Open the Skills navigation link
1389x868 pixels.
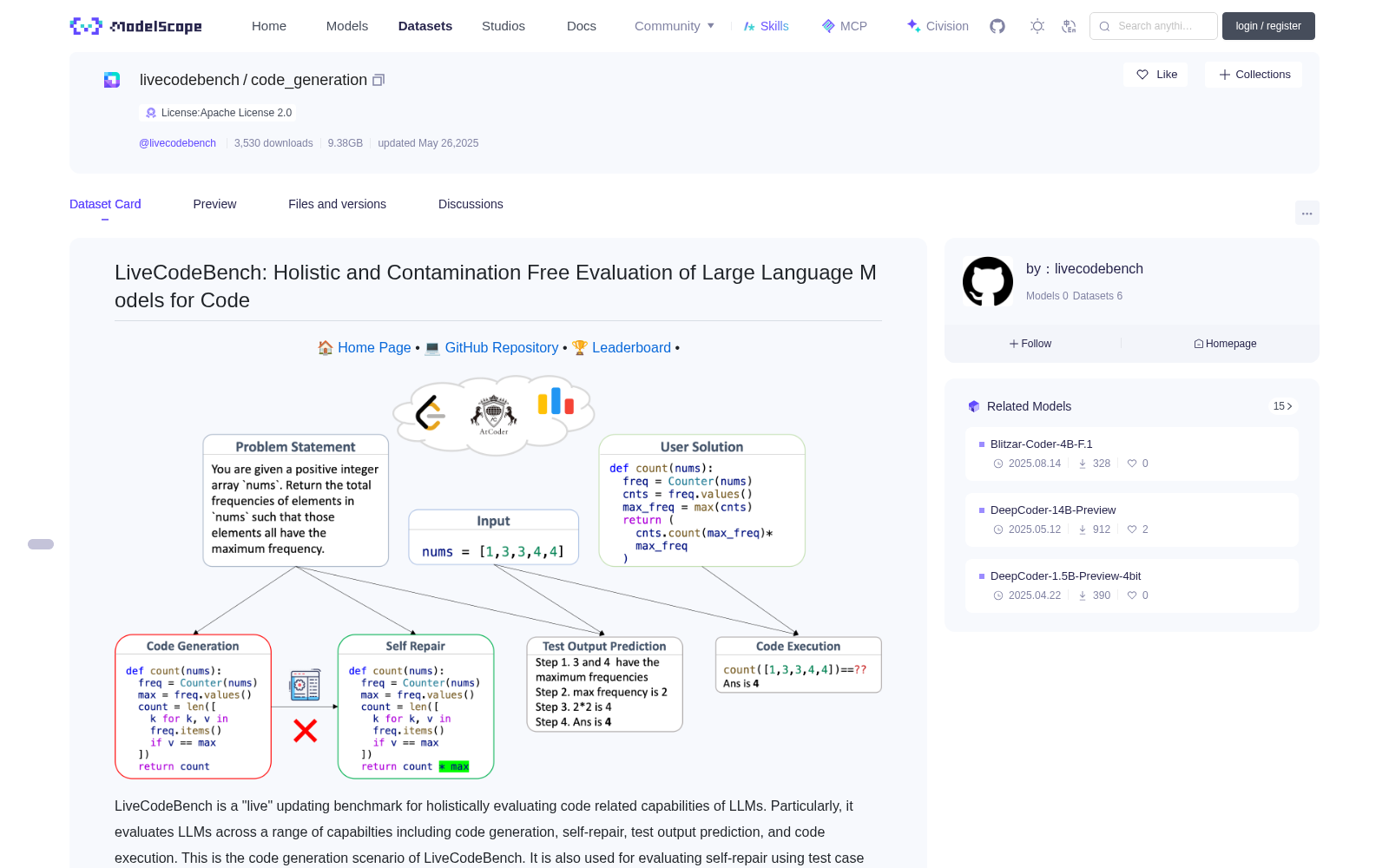coord(766,26)
